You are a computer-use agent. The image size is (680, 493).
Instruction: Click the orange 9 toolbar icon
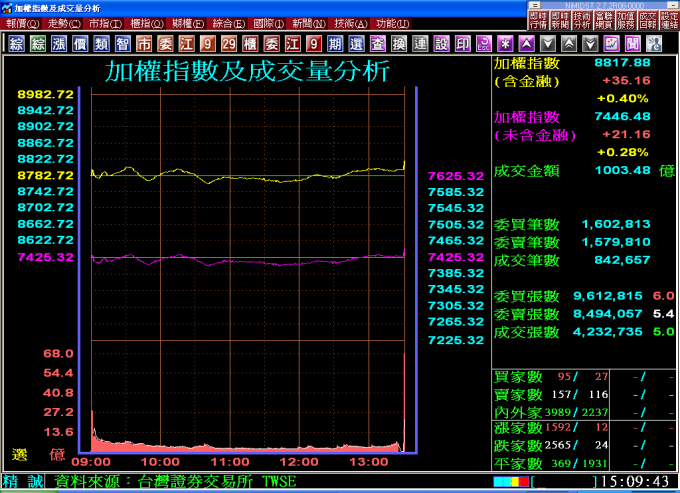[x=208, y=44]
